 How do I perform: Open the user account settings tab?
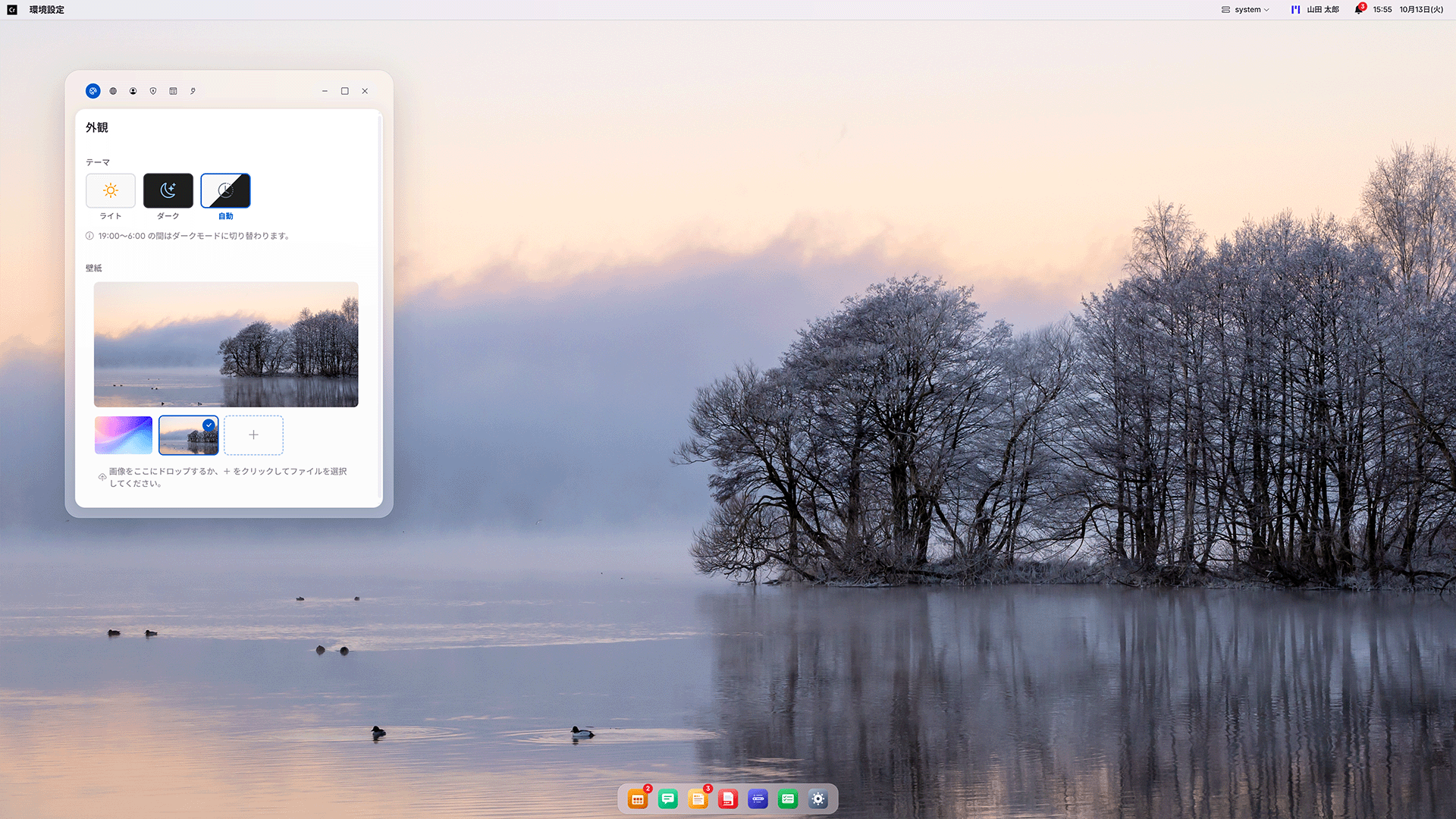tap(133, 91)
